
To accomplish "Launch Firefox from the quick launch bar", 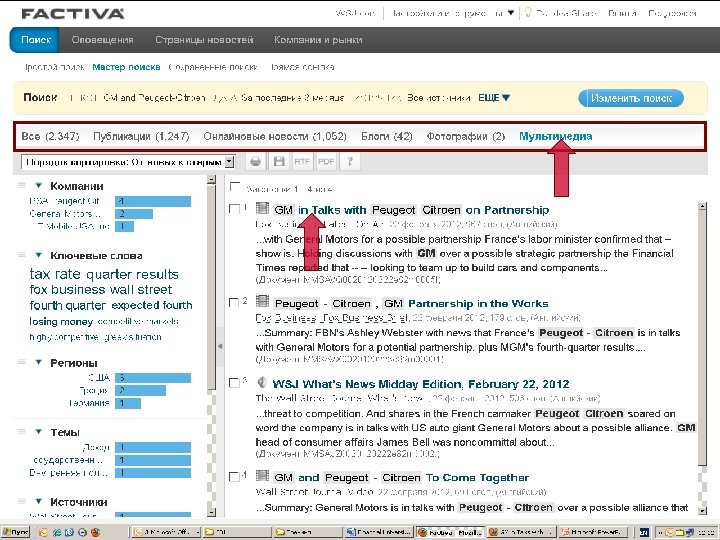I will (96, 532).
